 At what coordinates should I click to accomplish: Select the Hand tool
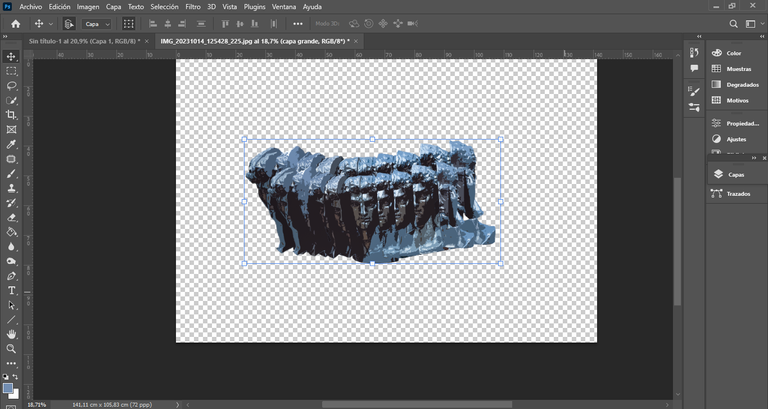click(11, 335)
